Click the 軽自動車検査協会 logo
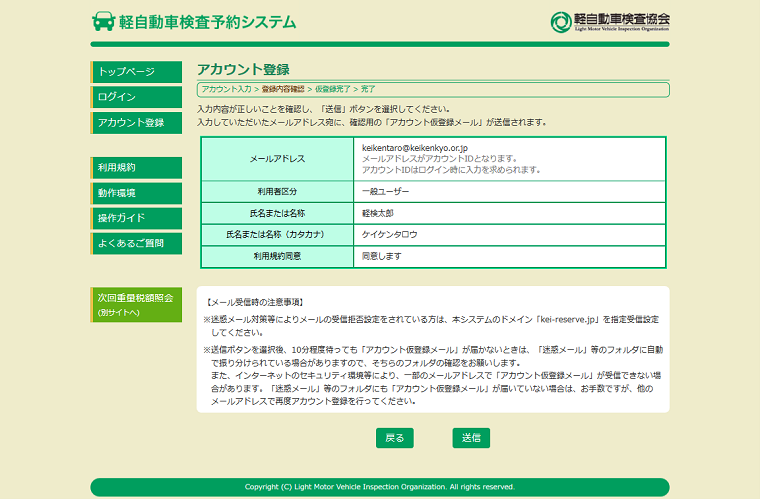Image resolution: width=760 pixels, height=499 pixels. [x=610, y=22]
